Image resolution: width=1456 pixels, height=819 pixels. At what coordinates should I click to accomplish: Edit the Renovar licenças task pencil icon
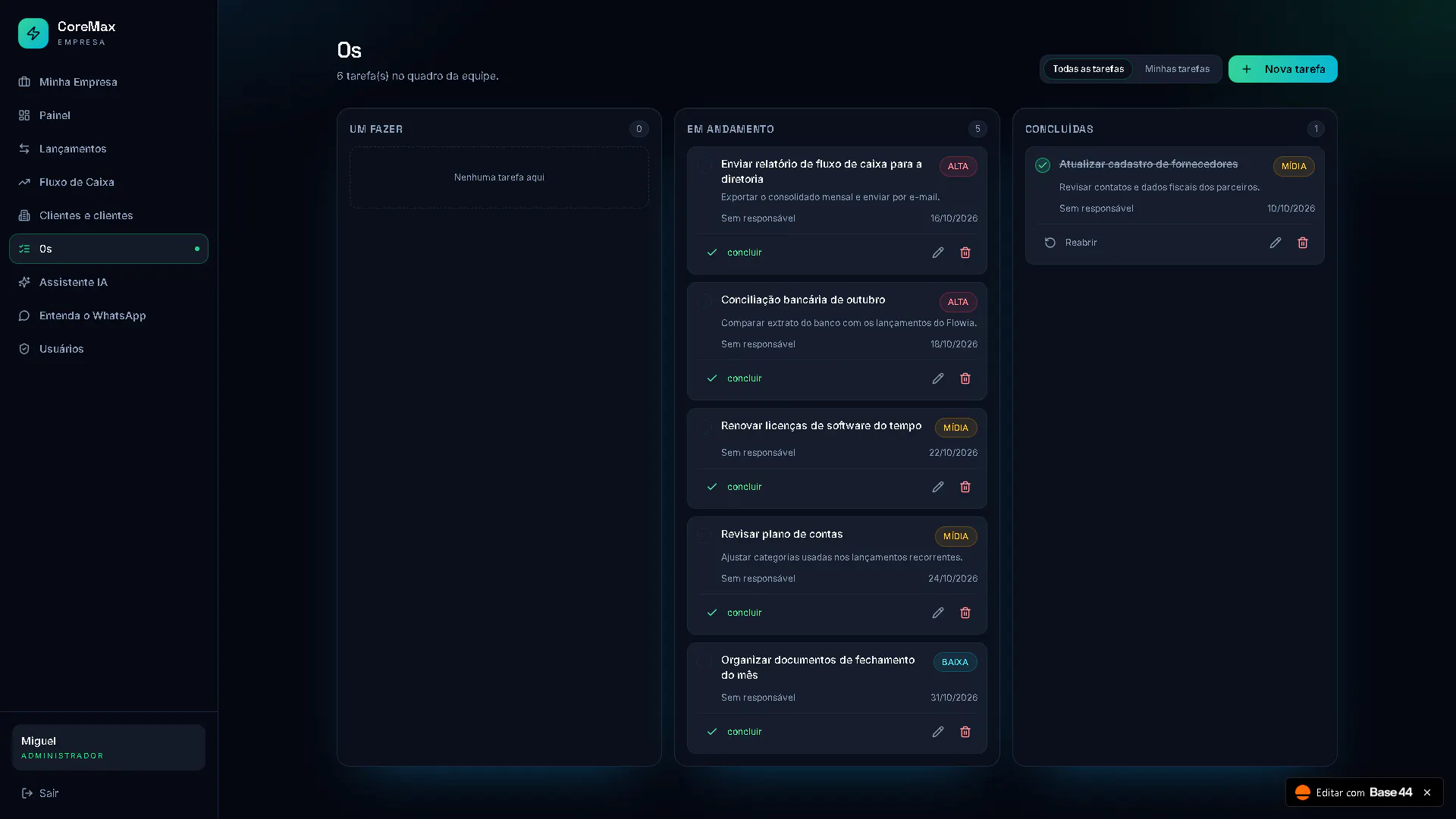[938, 487]
